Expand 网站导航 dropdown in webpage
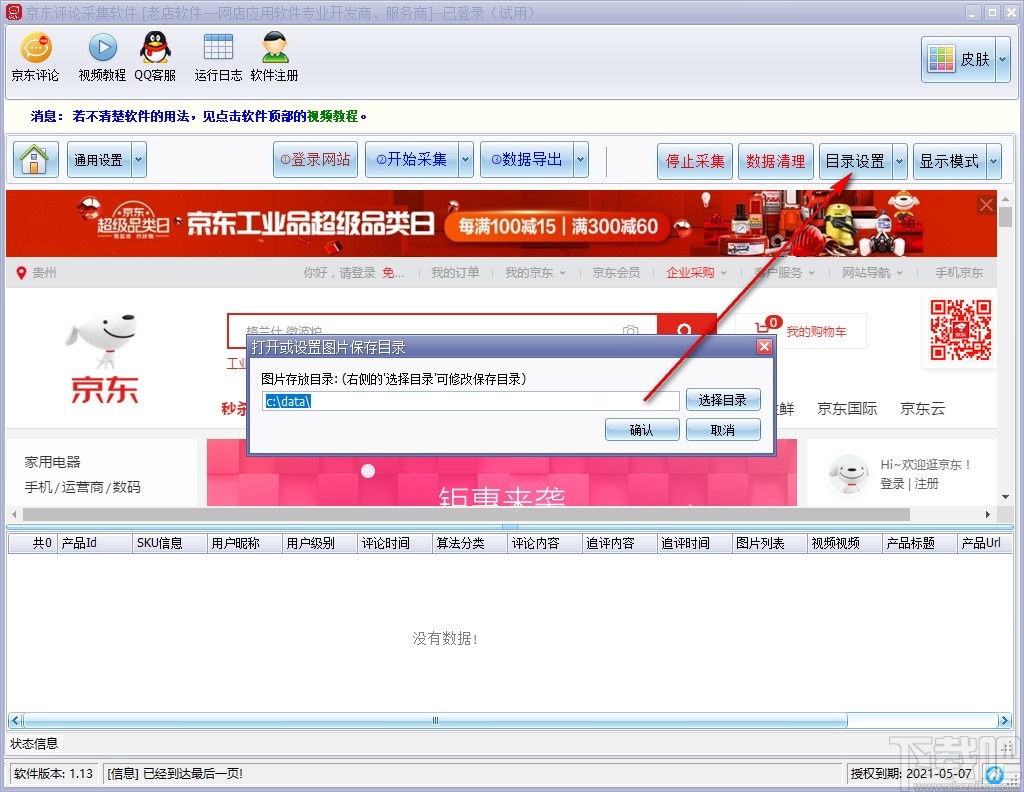Viewport: 1024px width, 792px height. click(899, 273)
